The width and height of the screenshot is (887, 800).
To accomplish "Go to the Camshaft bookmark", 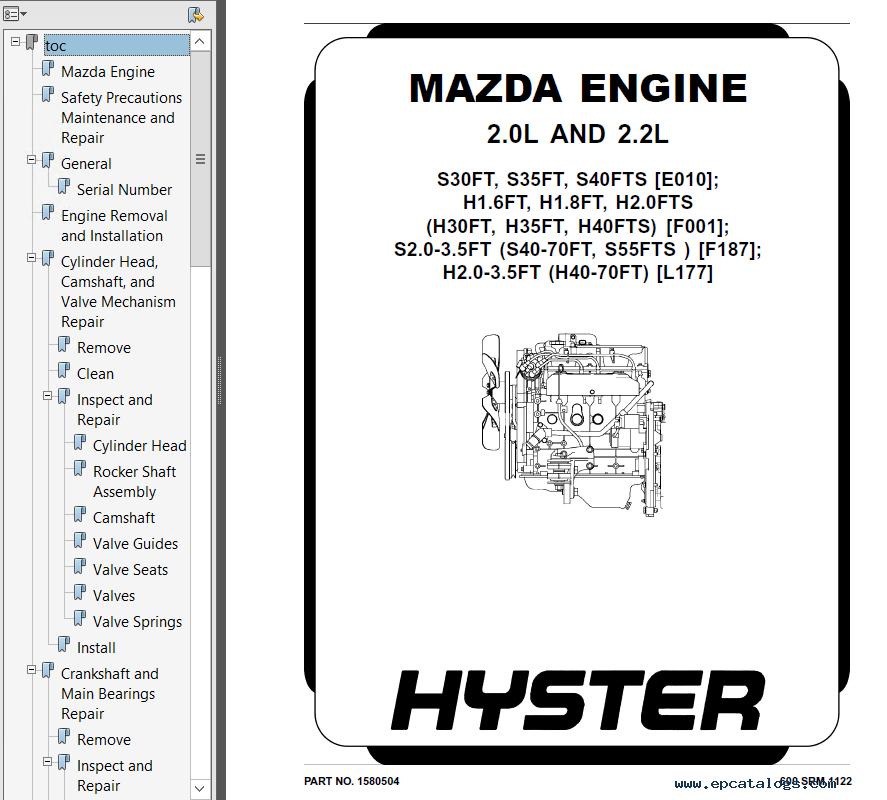I will click(123, 518).
